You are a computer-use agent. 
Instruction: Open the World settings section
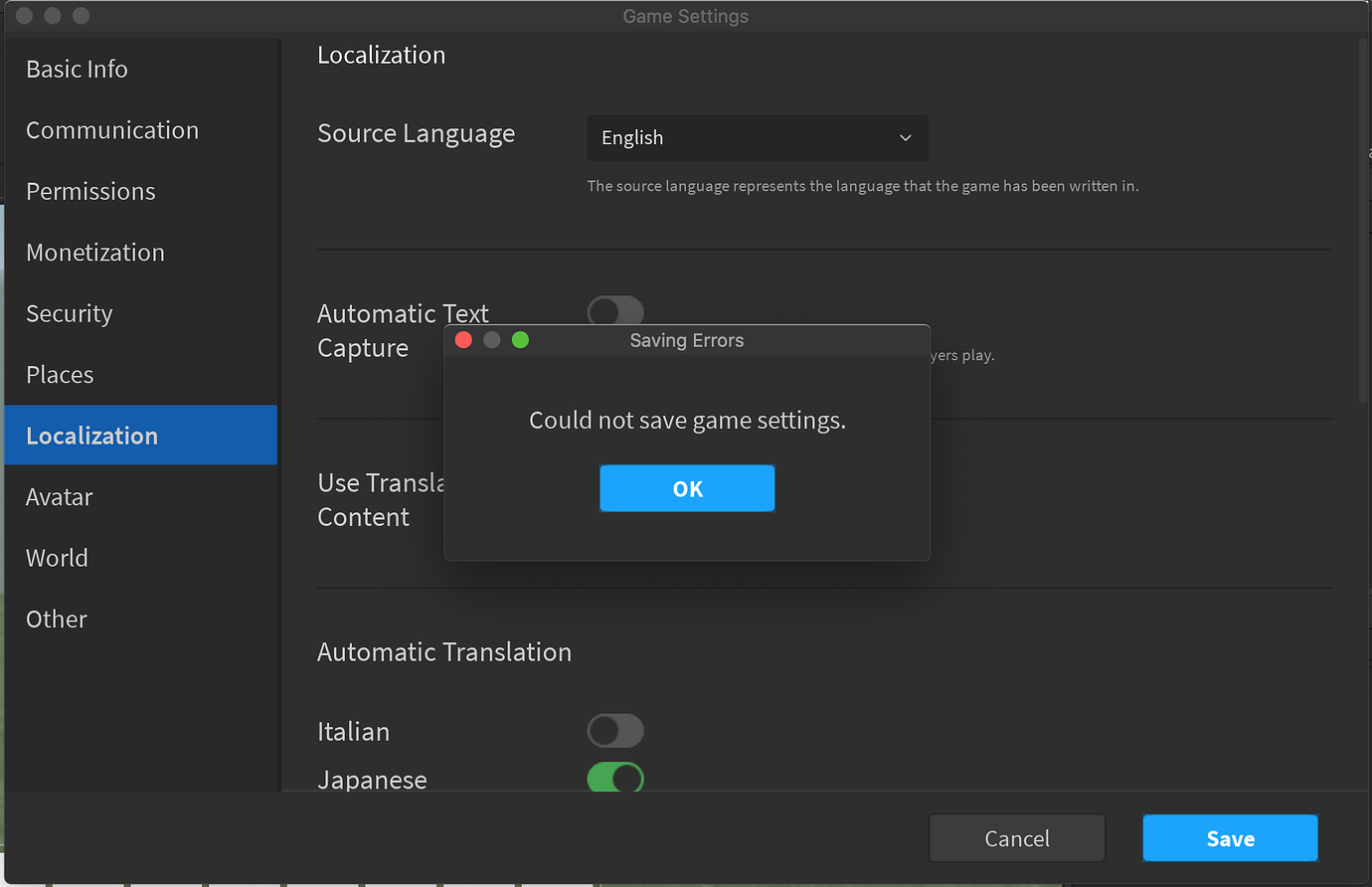click(x=57, y=557)
